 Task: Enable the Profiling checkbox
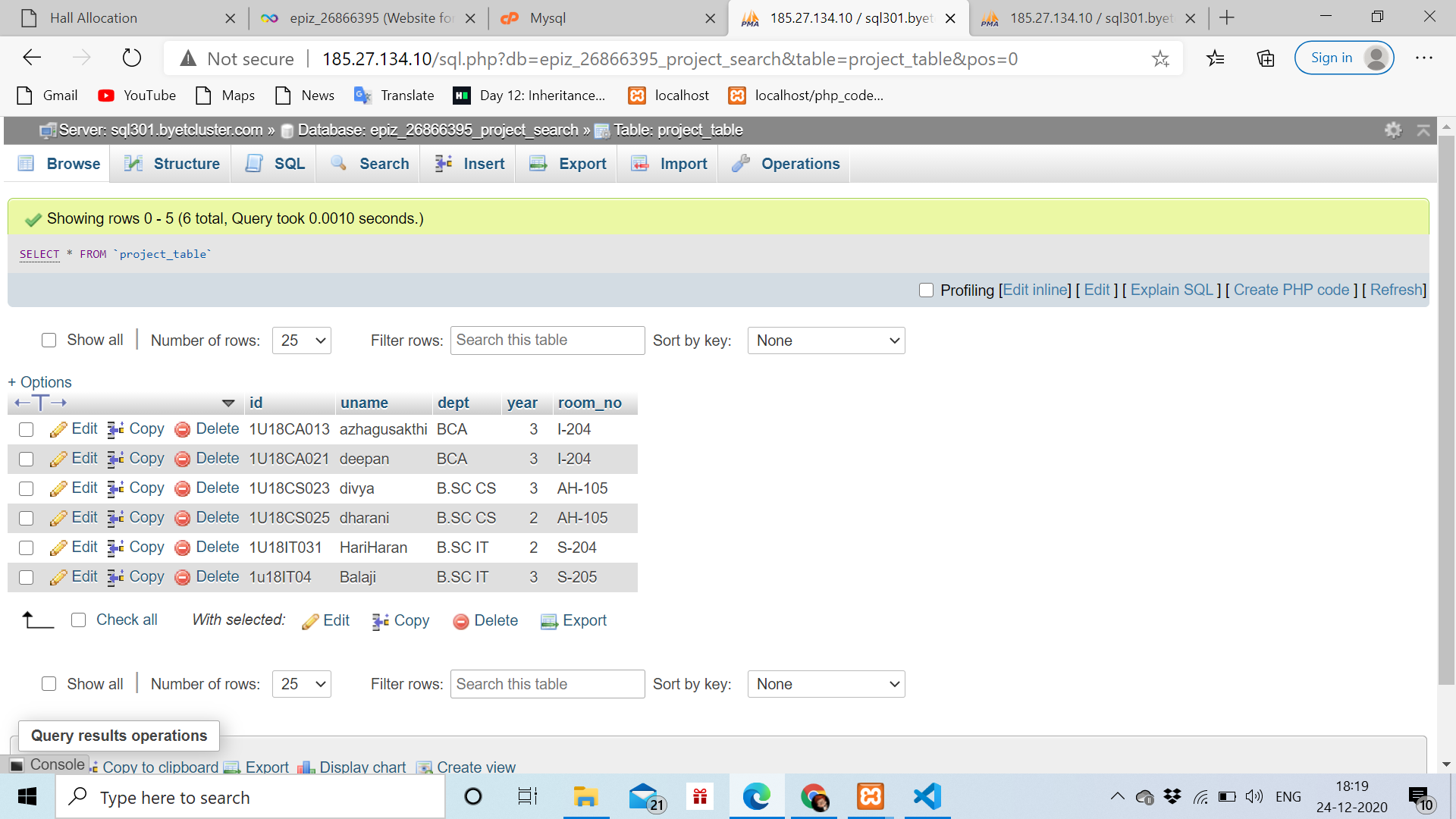click(926, 290)
